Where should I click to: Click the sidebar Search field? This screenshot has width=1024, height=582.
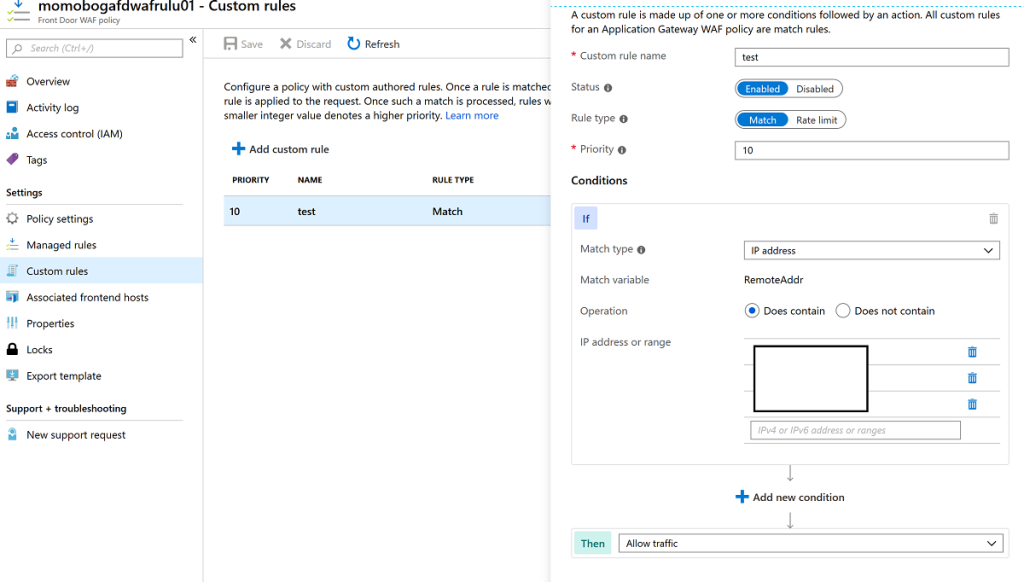pyautogui.click(x=95, y=48)
